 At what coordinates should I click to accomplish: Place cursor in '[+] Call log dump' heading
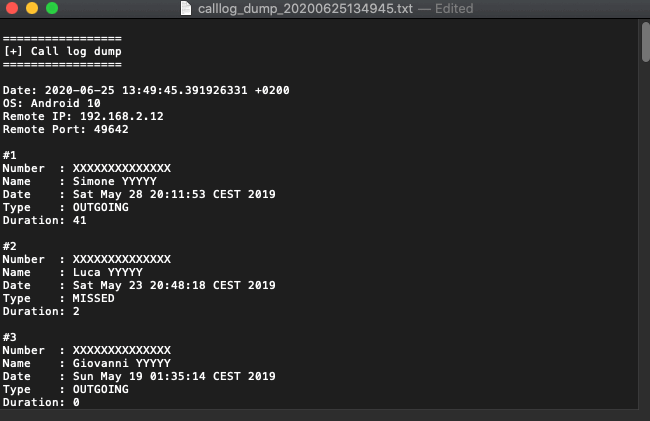click(63, 51)
